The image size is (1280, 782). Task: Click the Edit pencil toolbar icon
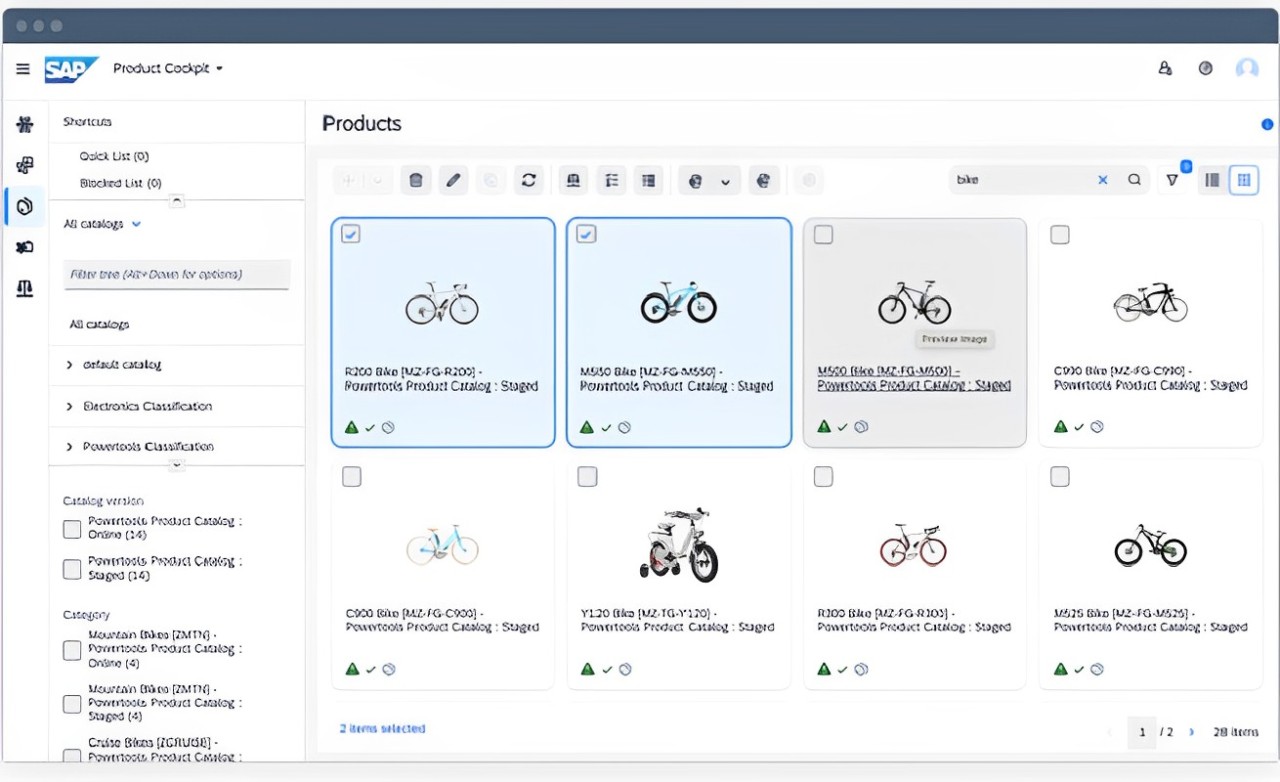tap(453, 180)
